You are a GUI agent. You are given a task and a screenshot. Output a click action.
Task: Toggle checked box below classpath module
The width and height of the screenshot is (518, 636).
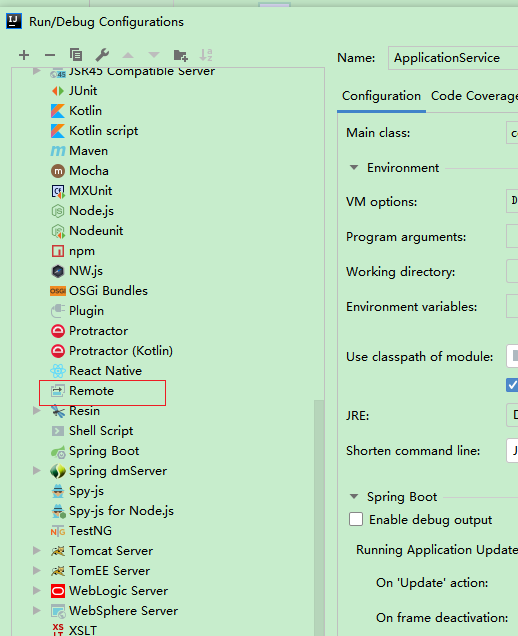pyautogui.click(x=512, y=385)
